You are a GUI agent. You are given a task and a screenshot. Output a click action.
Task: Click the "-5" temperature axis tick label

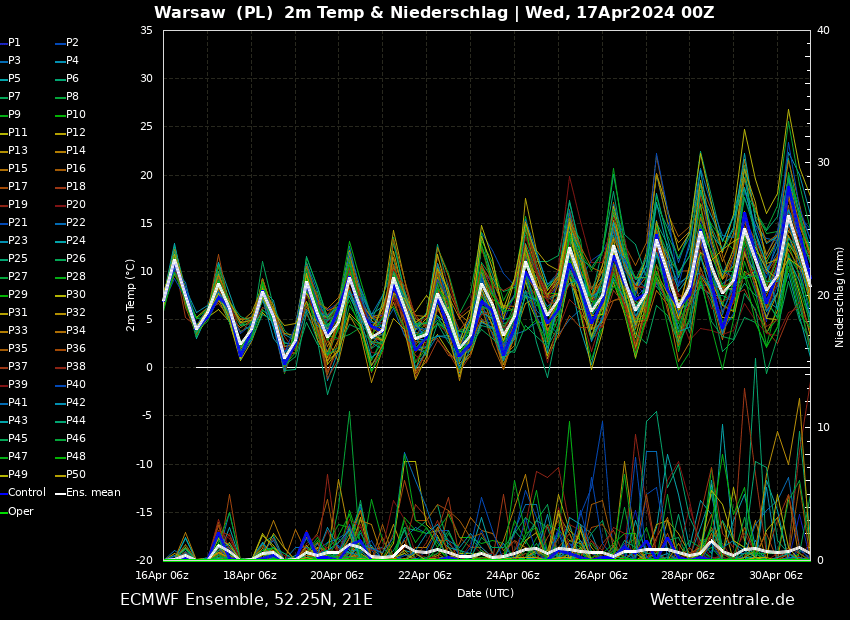coord(147,416)
